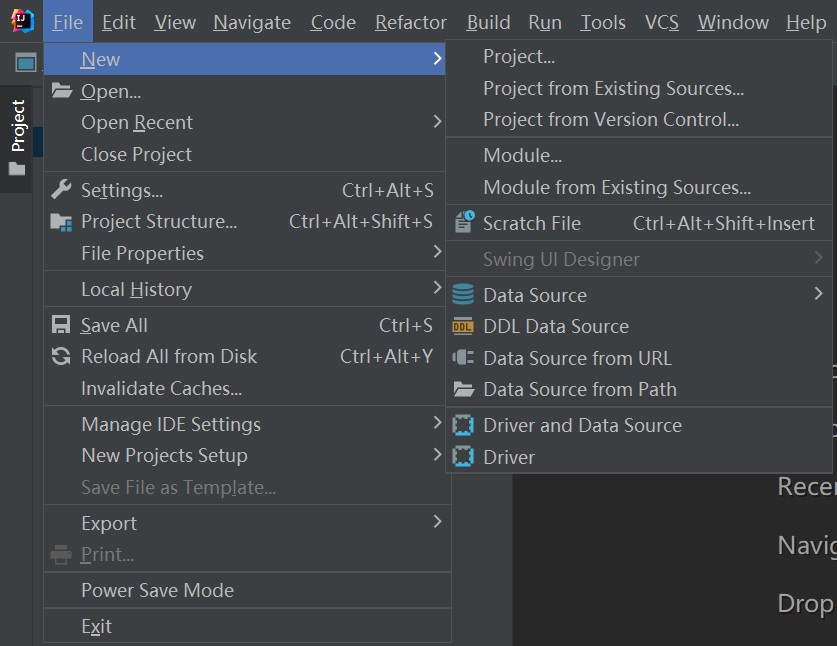Expand the Local History submenu arrow
Screen dimensions: 837x646
437,289
